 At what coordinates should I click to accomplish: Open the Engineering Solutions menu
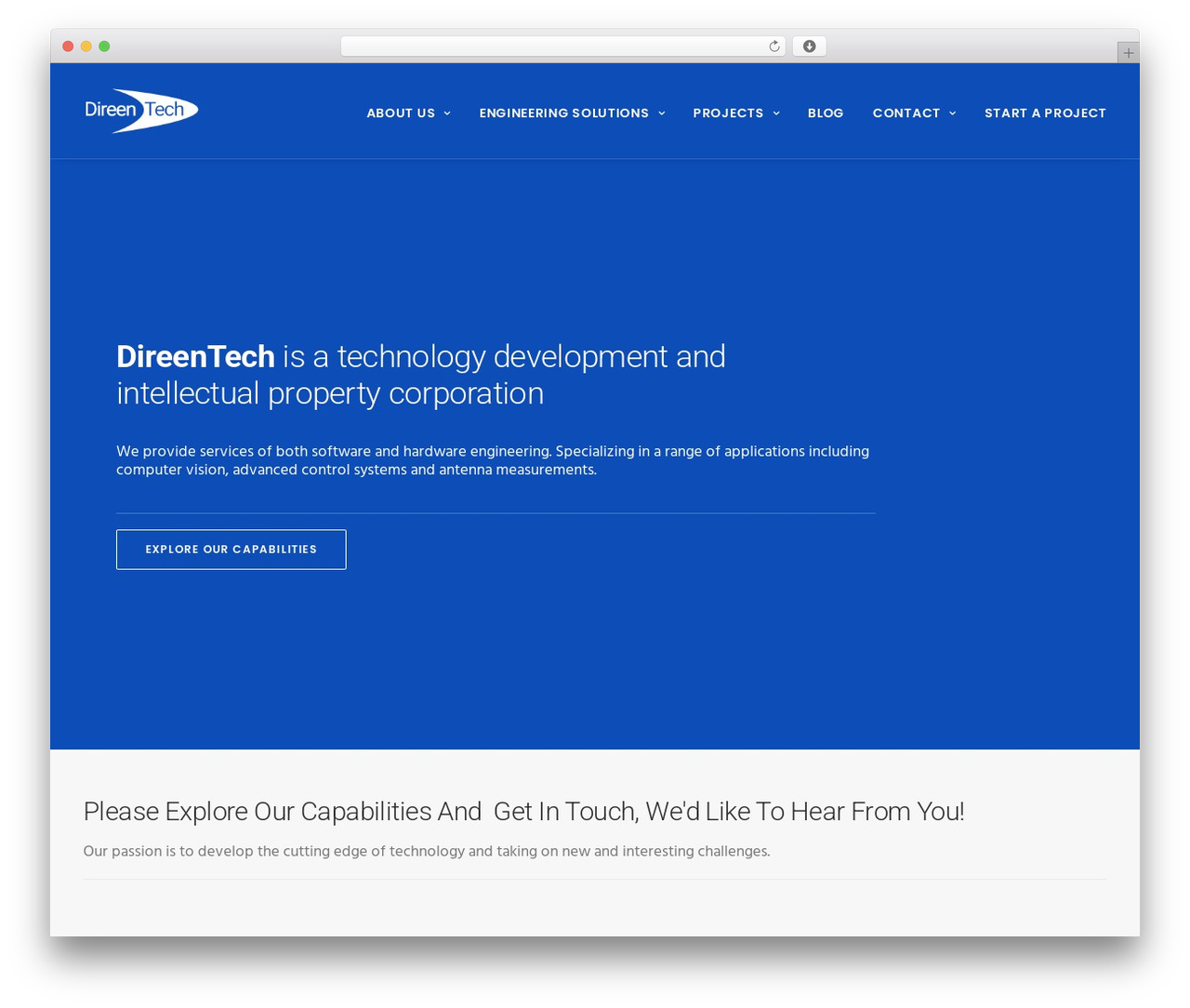click(x=564, y=113)
